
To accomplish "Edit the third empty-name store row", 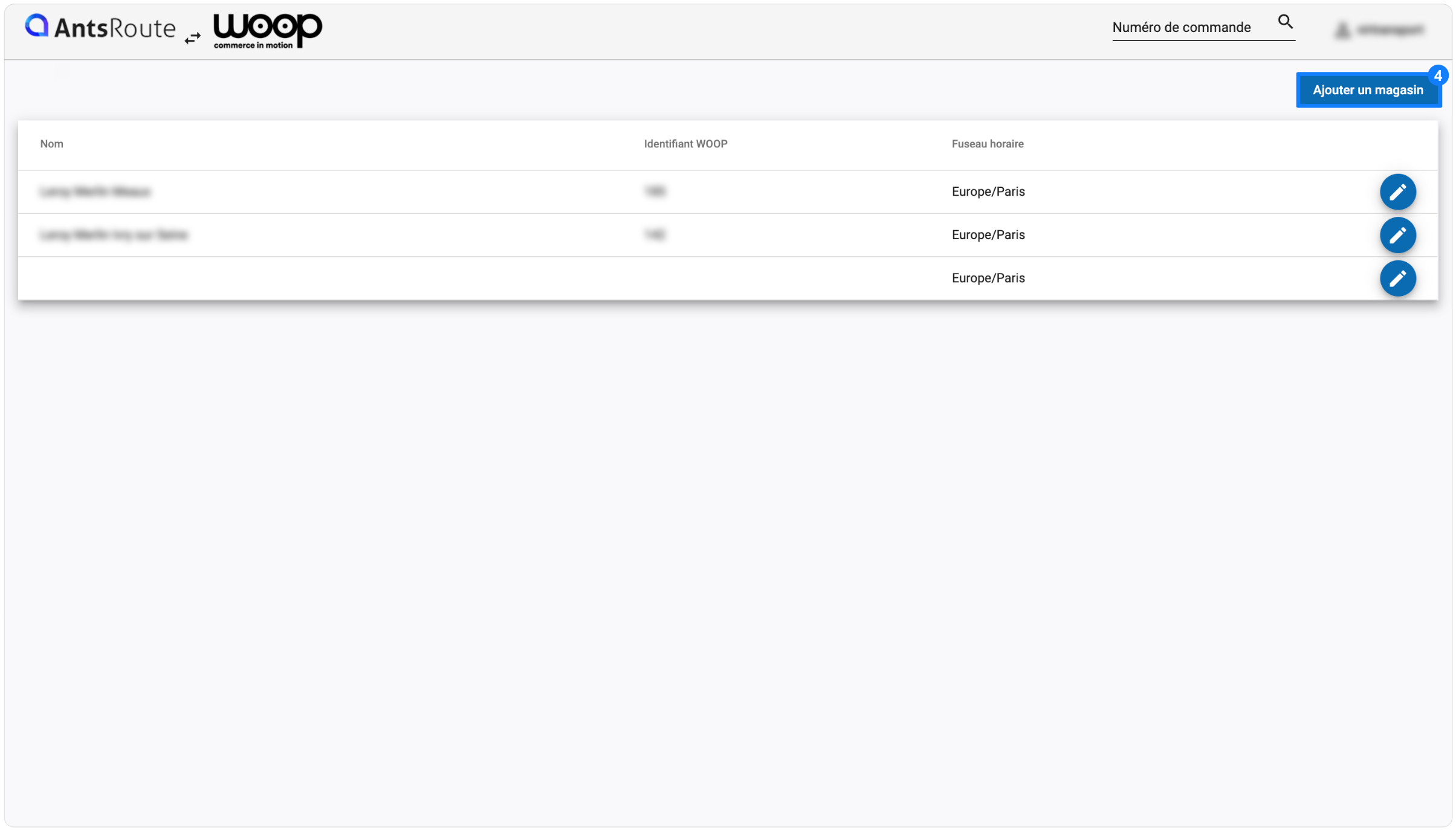I will pos(1397,278).
